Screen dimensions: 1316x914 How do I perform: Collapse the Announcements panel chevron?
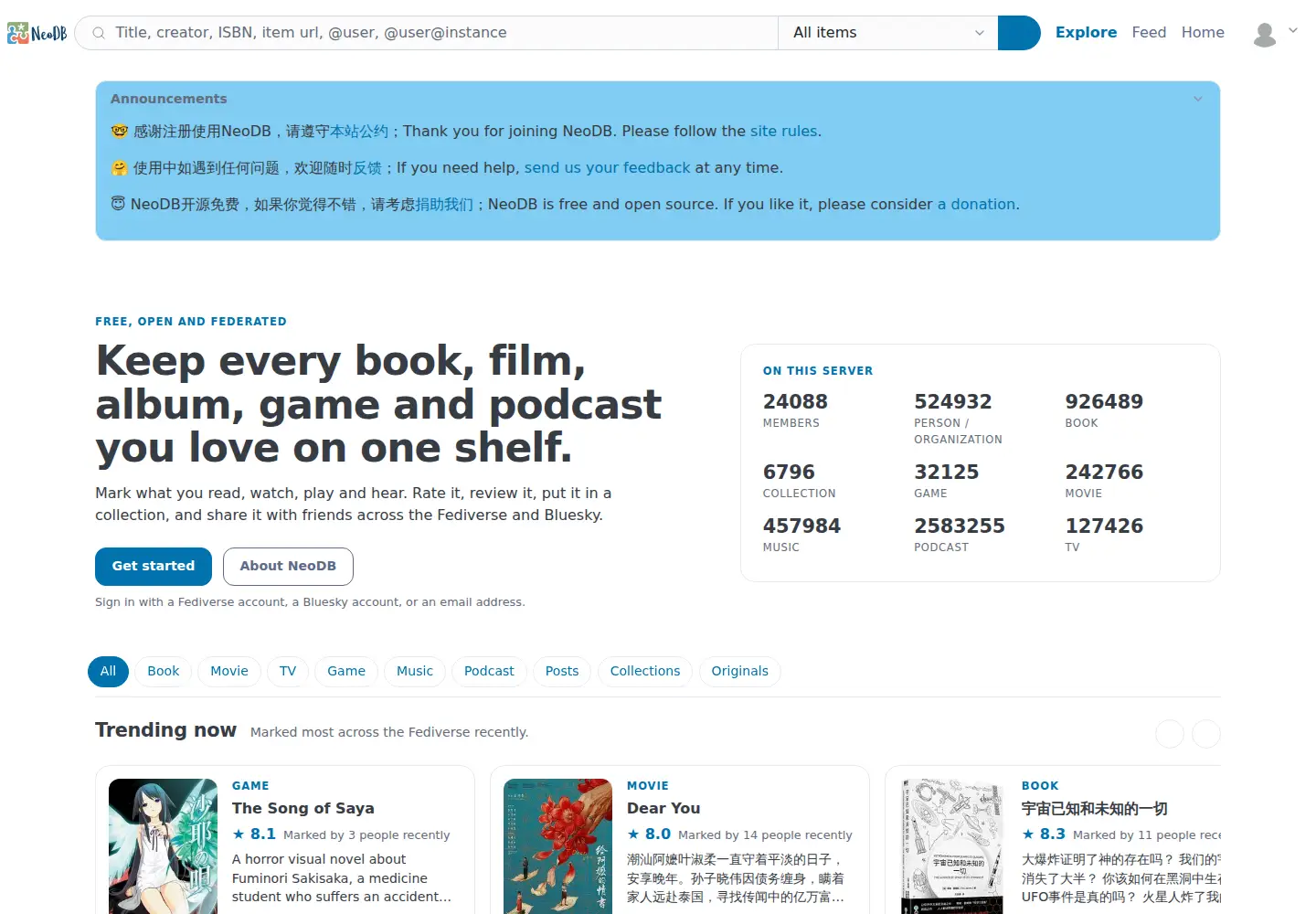1198,99
